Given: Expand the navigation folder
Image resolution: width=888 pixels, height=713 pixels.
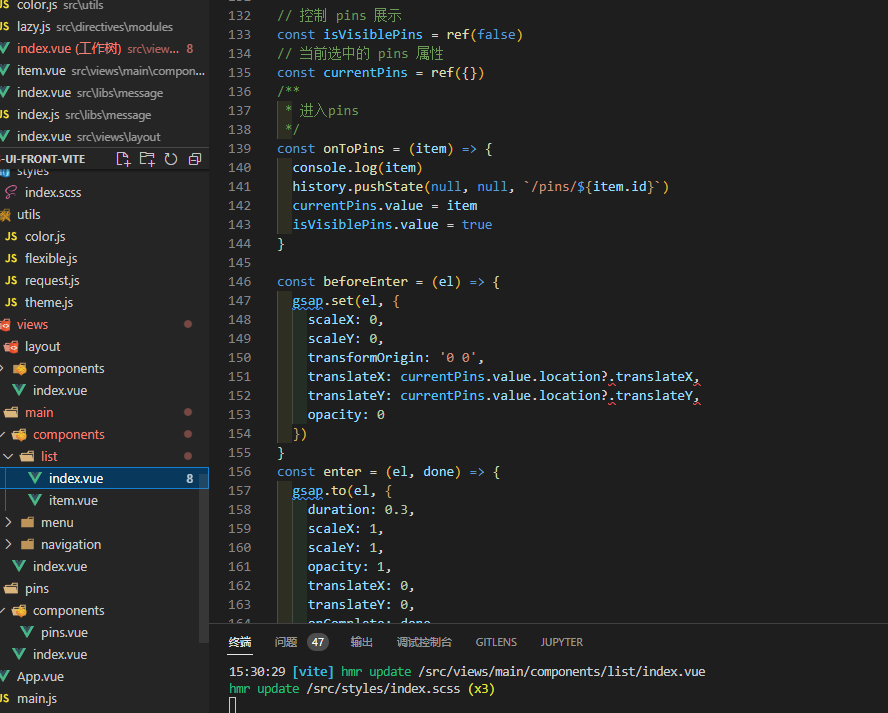Looking at the screenshot, I should pyautogui.click(x=9, y=544).
